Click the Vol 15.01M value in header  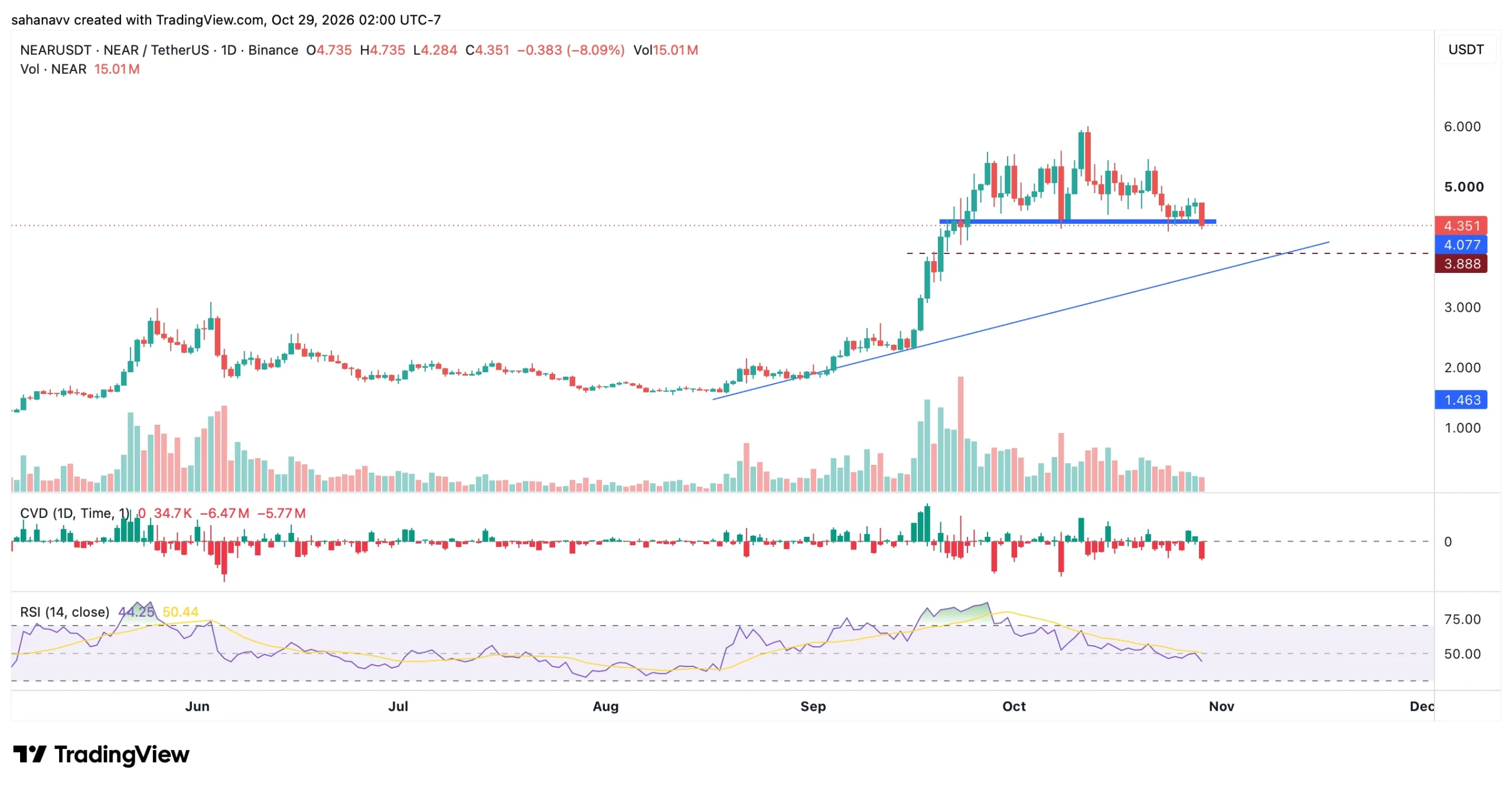(665, 50)
